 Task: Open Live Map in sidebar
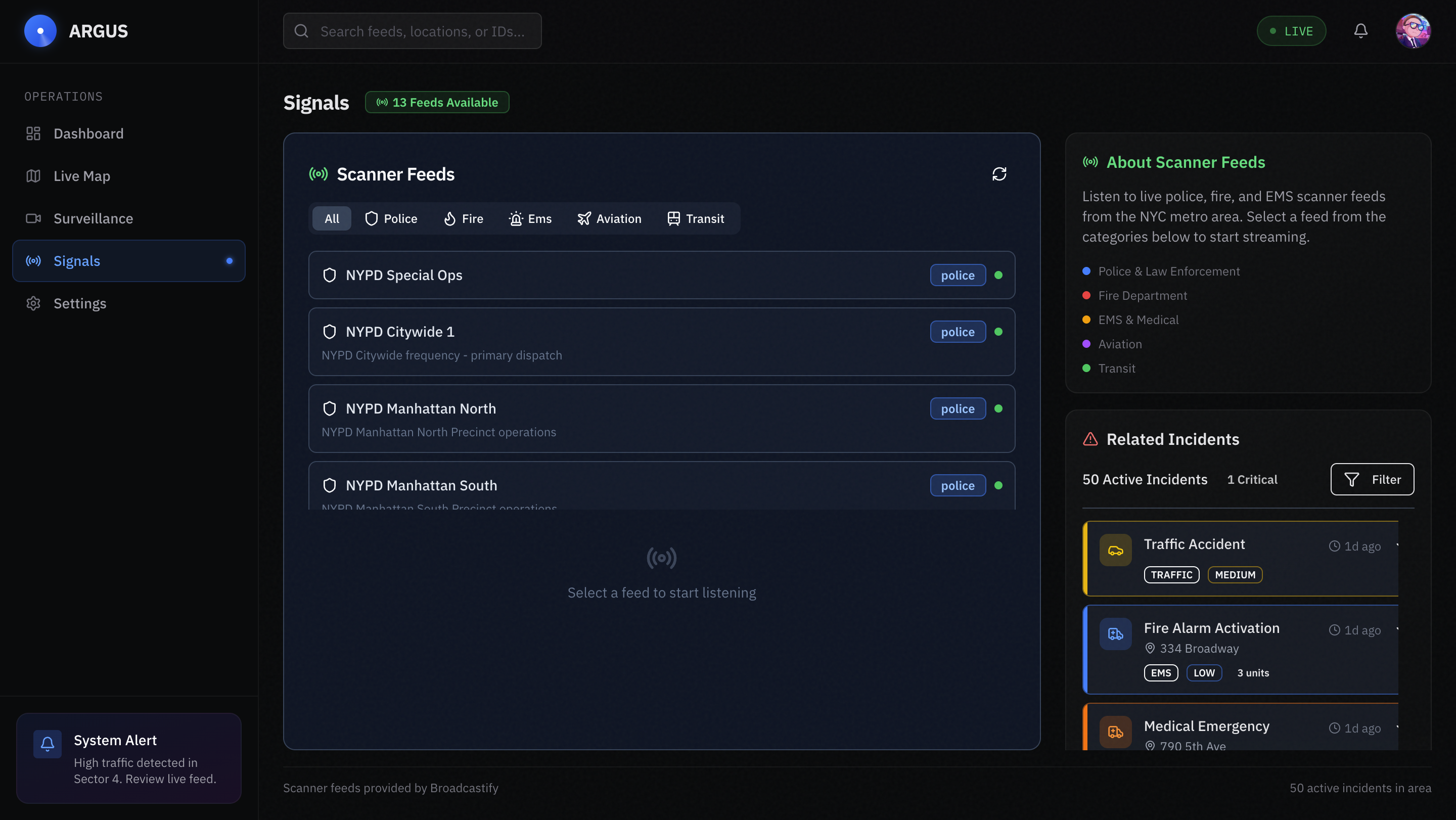82,176
